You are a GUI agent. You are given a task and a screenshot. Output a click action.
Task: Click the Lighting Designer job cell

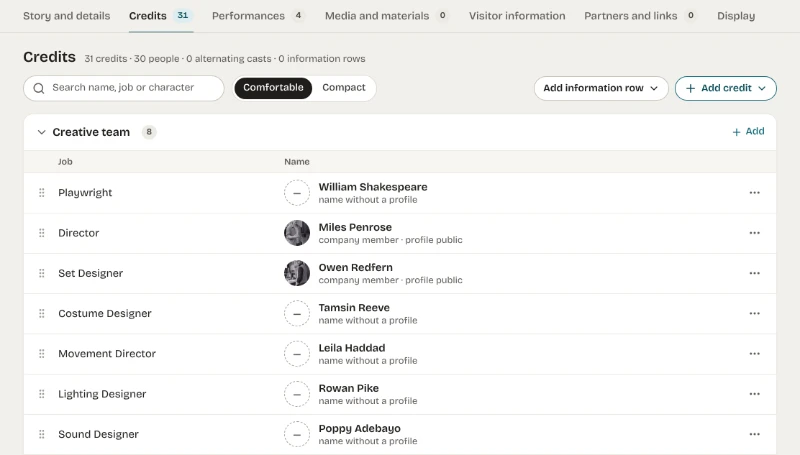[x=102, y=394]
